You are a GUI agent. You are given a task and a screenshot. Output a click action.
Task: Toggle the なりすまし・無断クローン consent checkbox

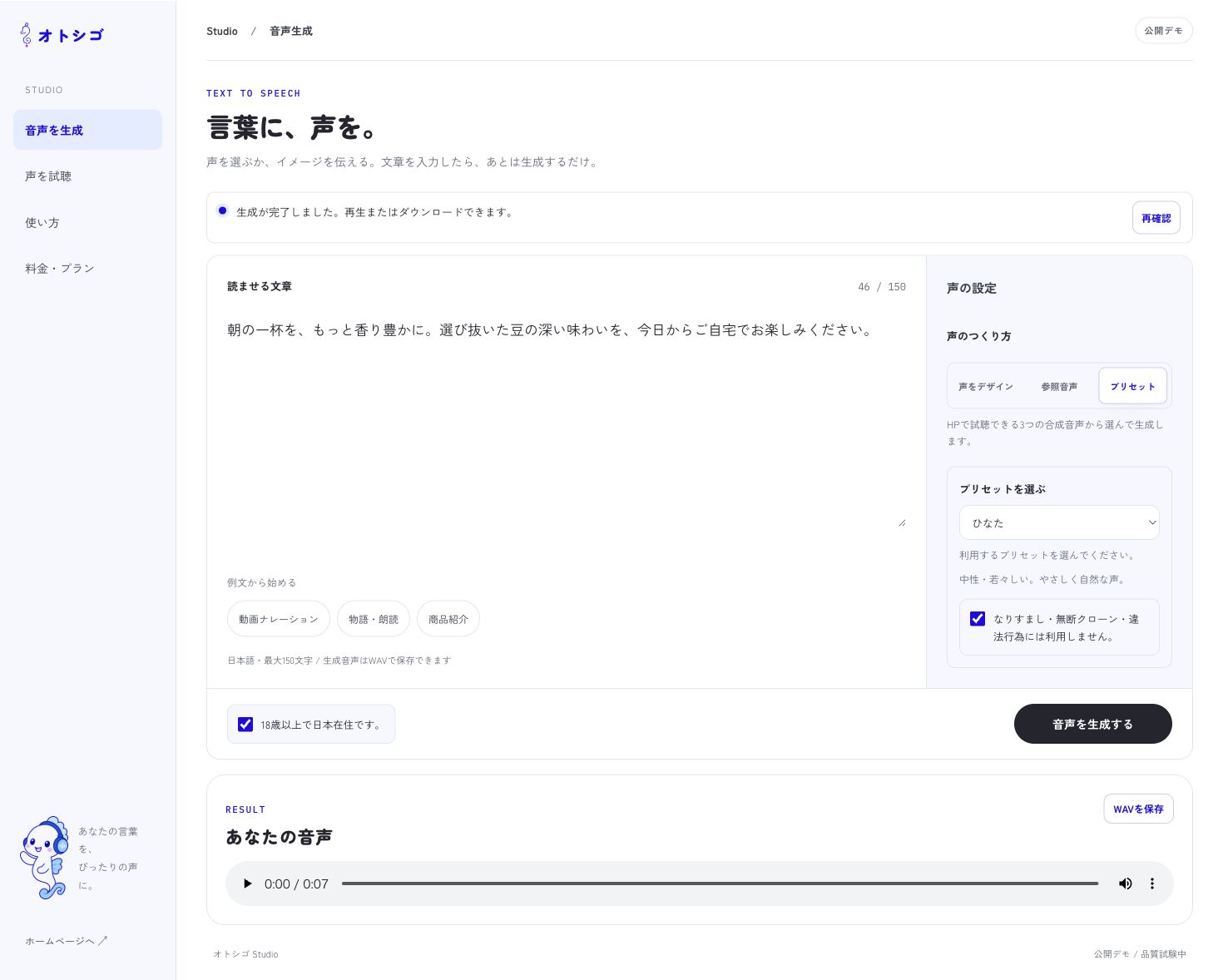(978, 618)
